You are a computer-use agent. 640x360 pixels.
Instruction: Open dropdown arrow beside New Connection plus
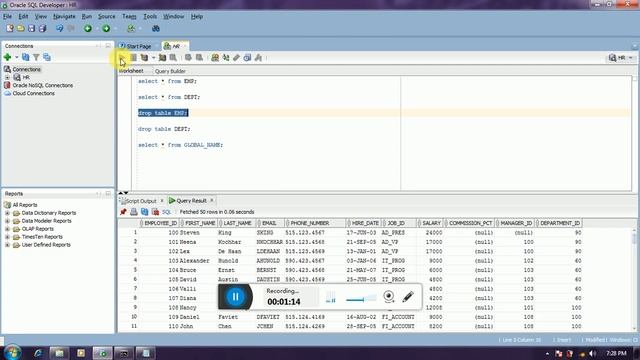coord(17,57)
